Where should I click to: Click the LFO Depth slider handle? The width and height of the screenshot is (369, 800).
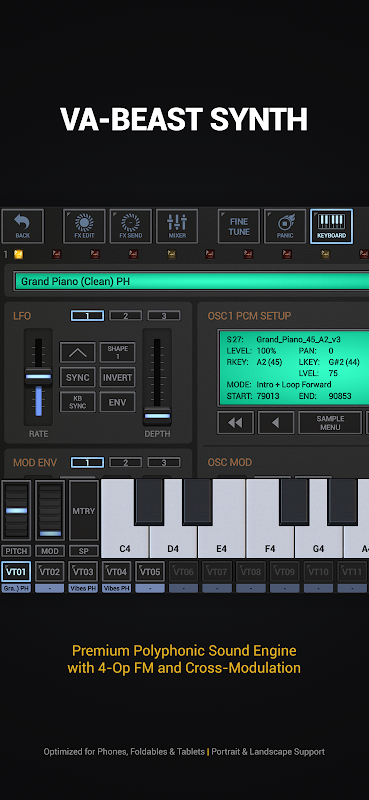(x=157, y=416)
